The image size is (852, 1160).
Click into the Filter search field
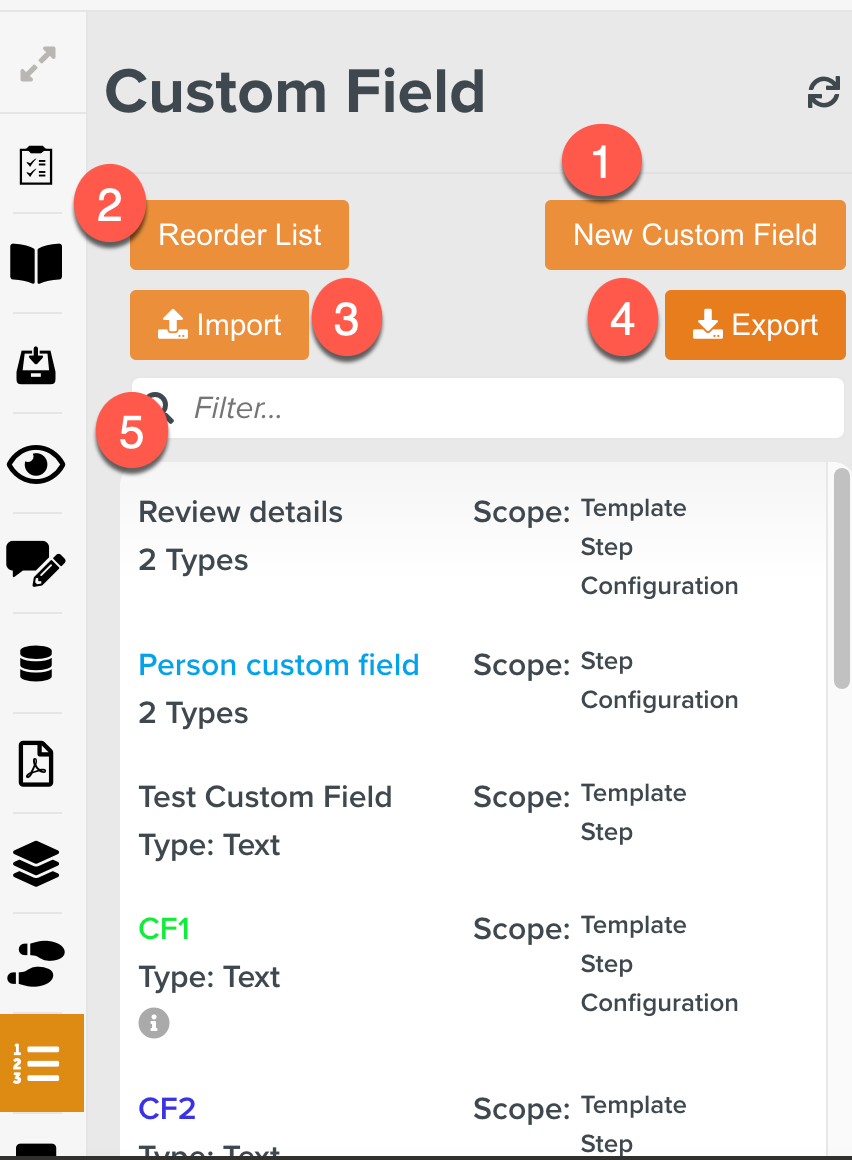[x=500, y=408]
